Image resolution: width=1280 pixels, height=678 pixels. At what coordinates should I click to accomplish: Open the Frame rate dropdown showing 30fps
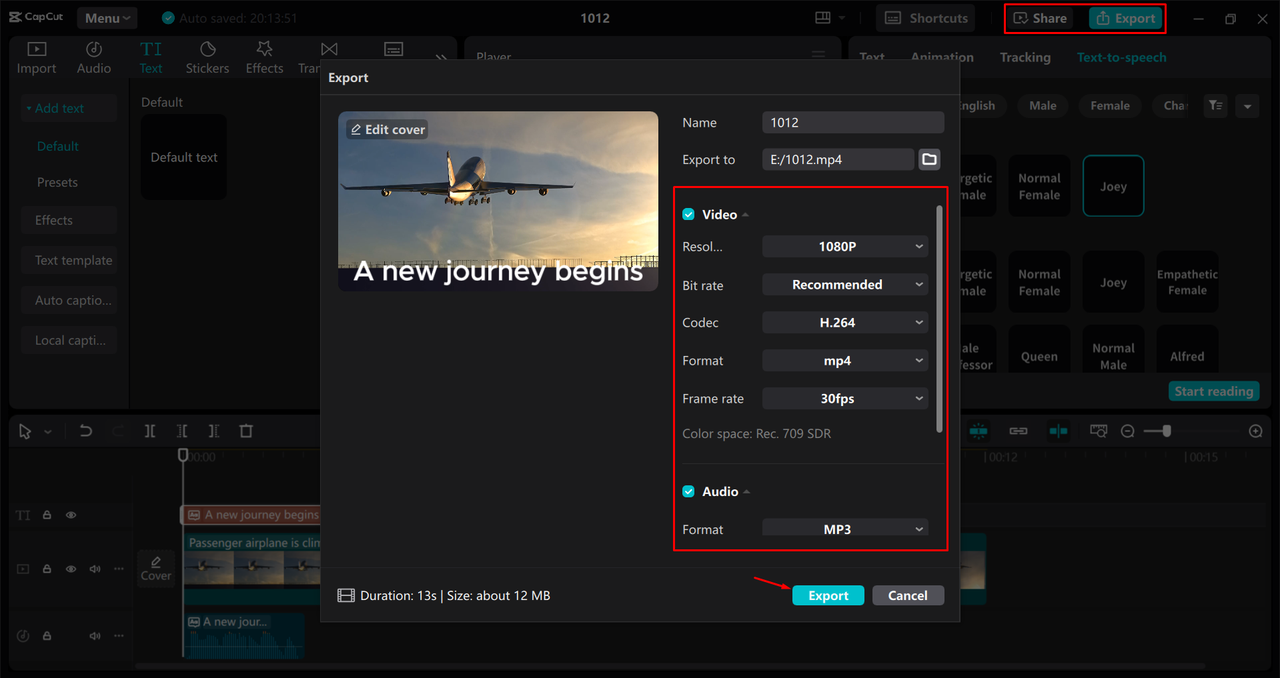coord(845,399)
